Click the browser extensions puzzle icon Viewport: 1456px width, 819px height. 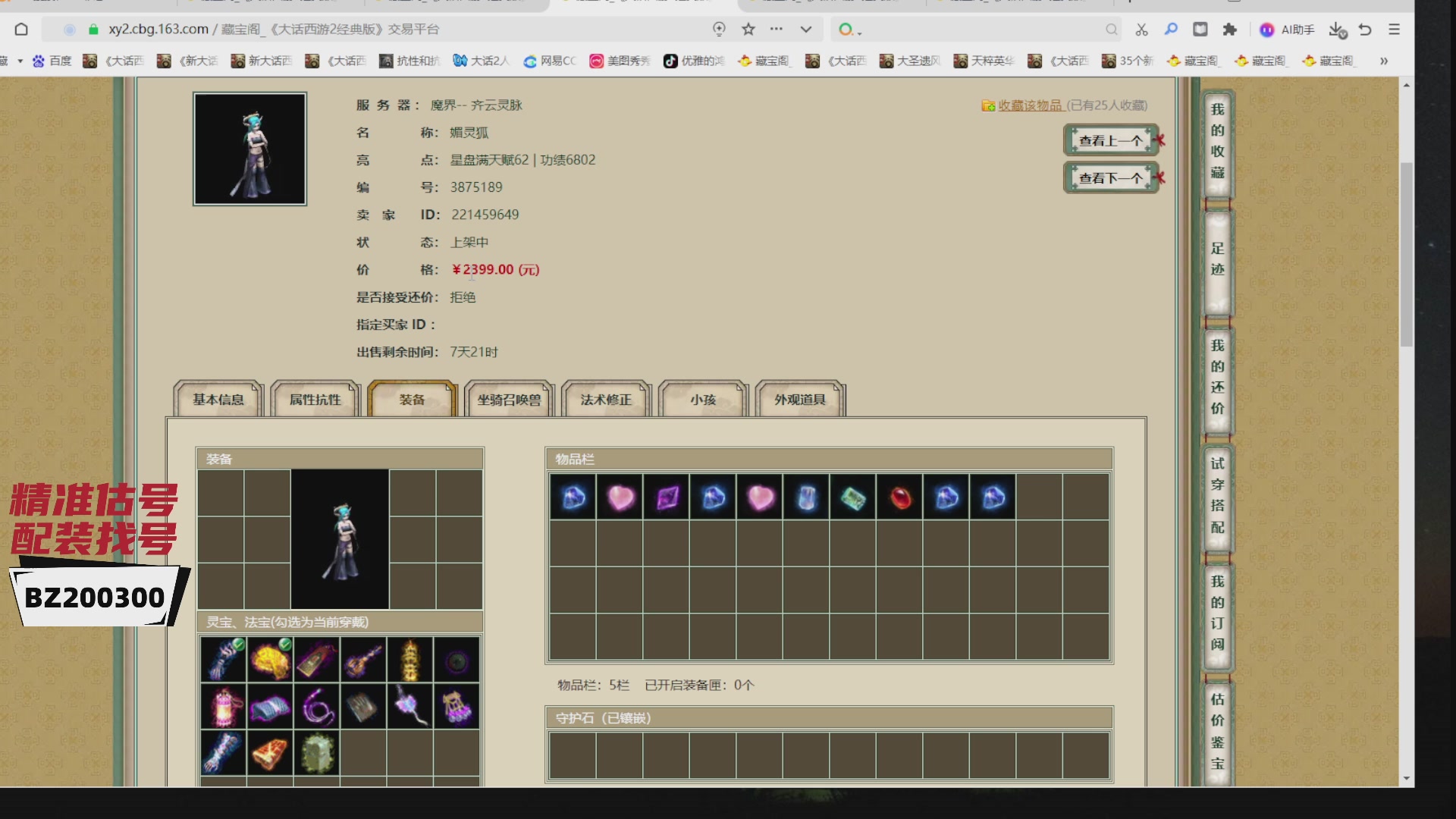click(1230, 30)
